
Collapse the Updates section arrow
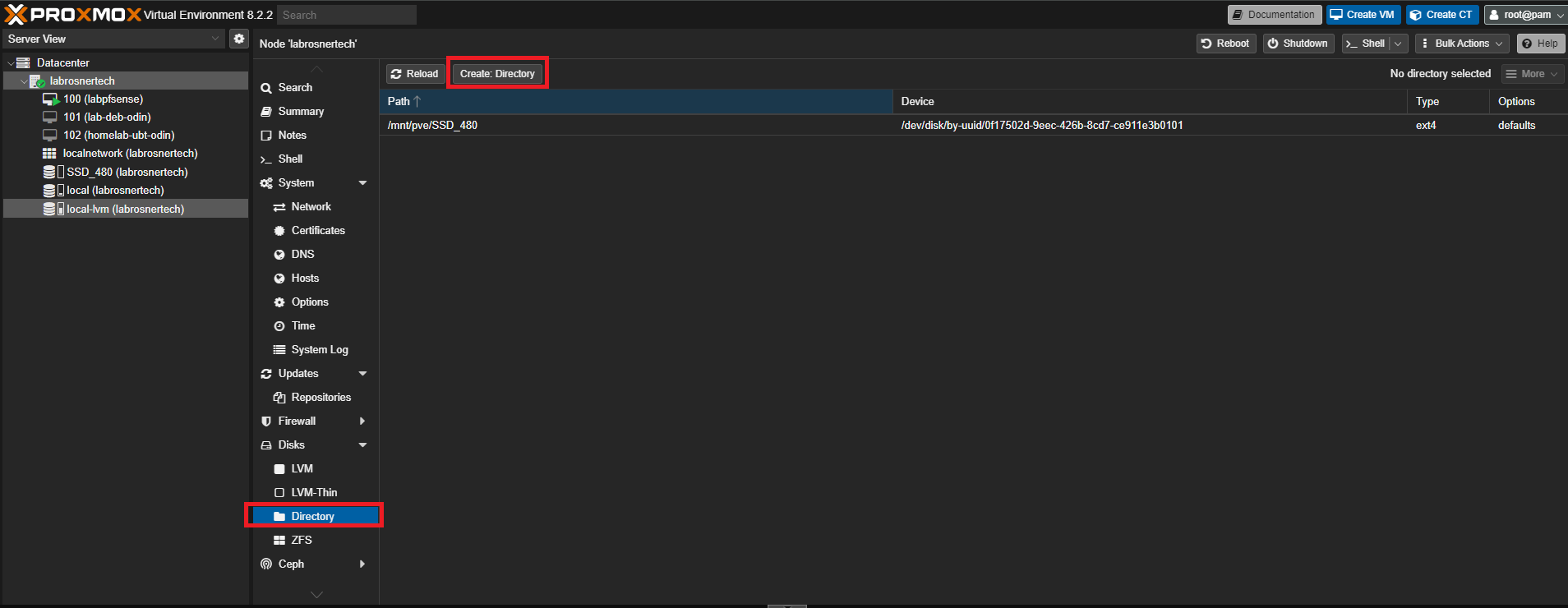pos(362,373)
